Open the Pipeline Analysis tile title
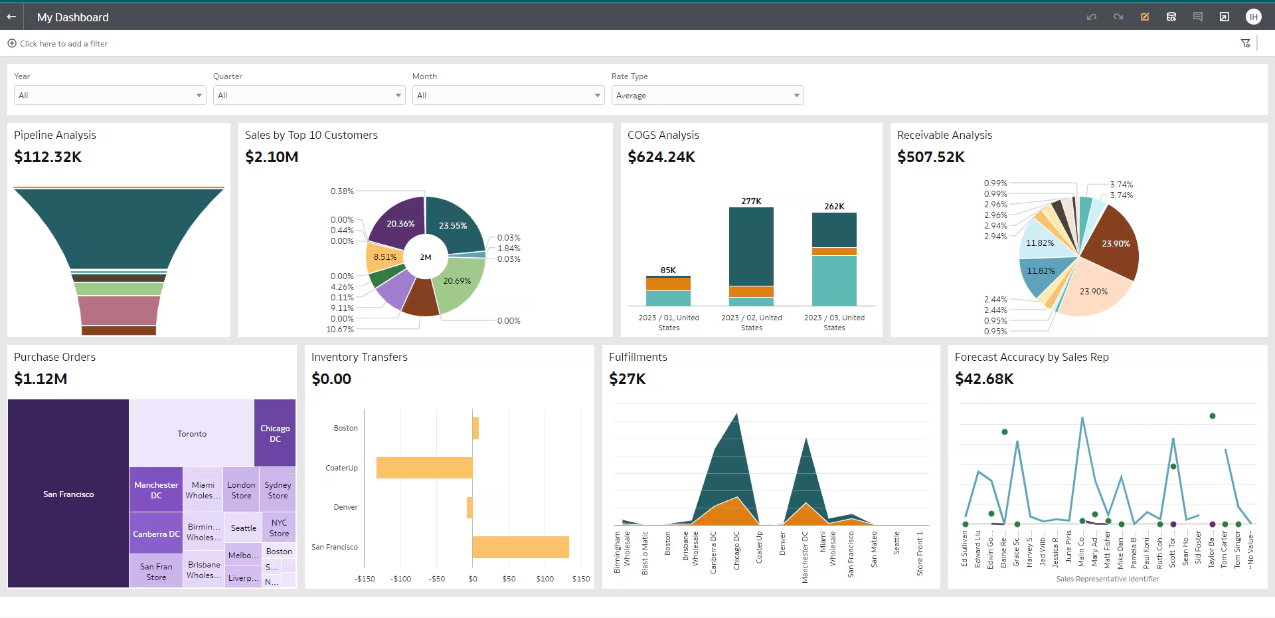The image size is (1275, 618). 55,135
